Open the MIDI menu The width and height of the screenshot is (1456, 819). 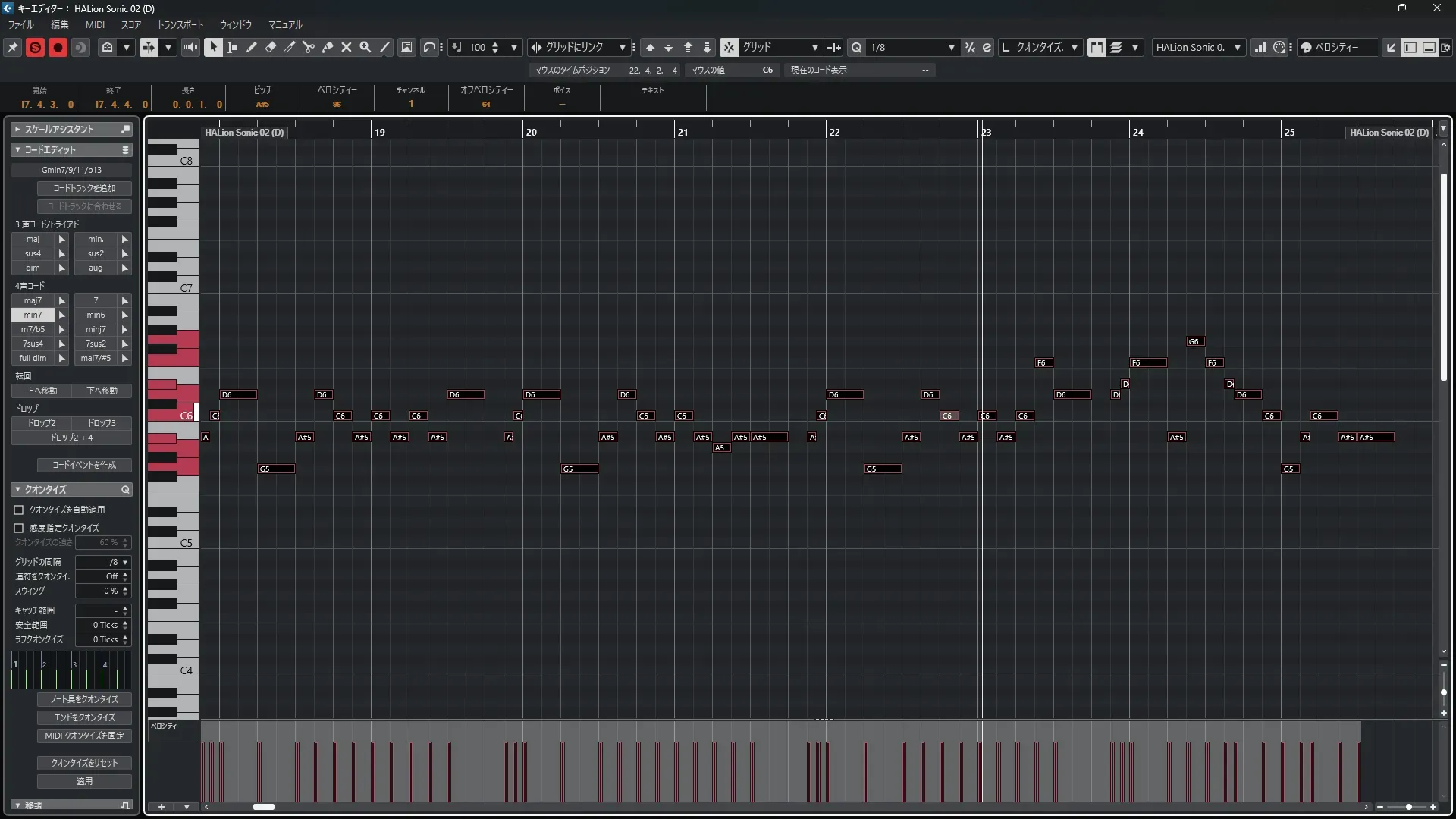[x=95, y=24]
